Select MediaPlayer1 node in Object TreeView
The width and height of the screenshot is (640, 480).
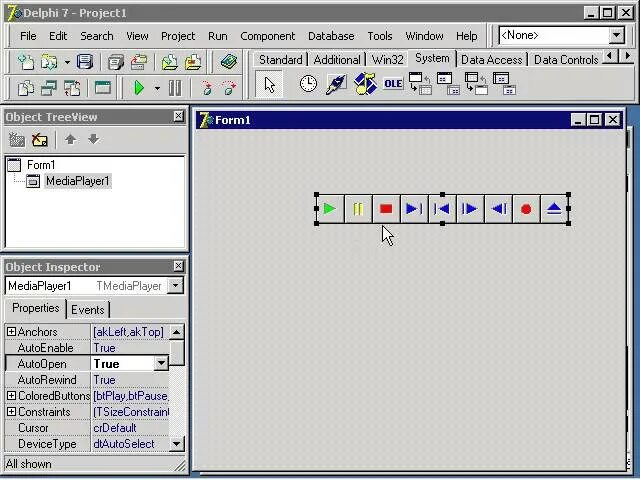click(x=78, y=181)
